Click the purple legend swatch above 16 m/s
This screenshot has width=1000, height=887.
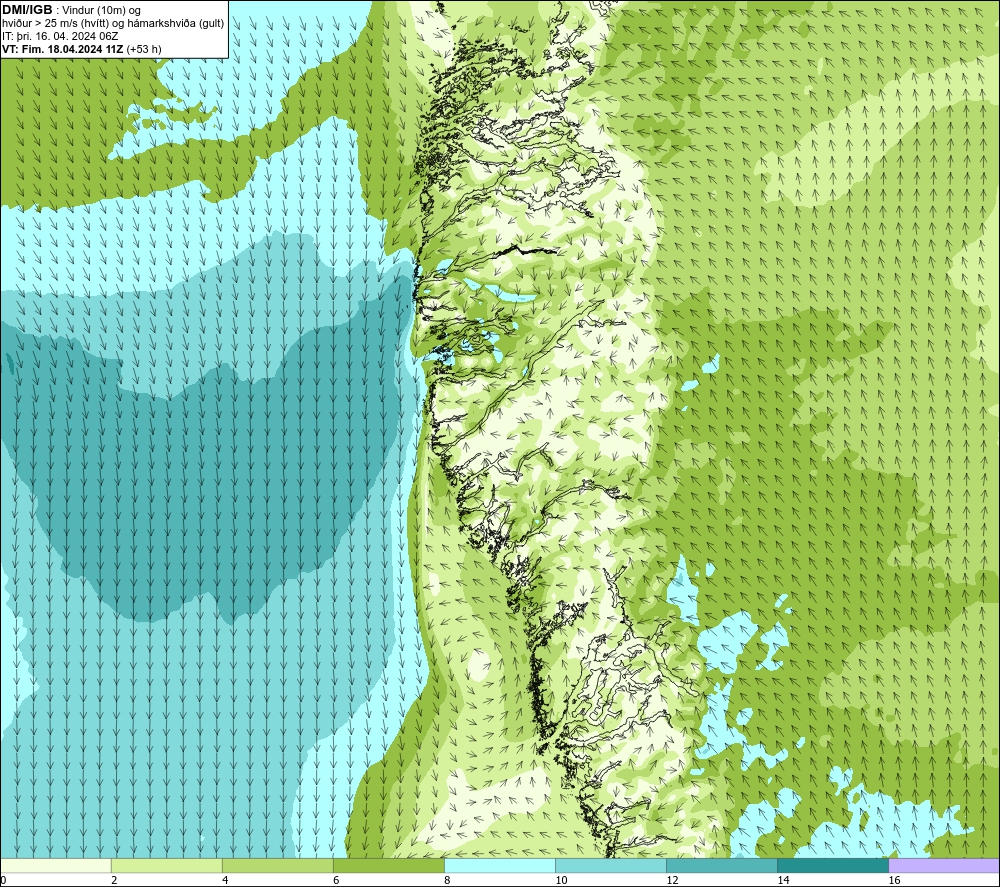coord(944,865)
